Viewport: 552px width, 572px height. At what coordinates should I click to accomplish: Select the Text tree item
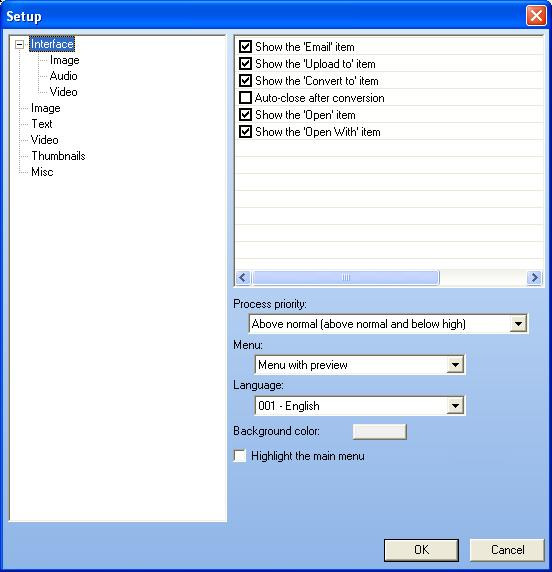pyautogui.click(x=42, y=124)
